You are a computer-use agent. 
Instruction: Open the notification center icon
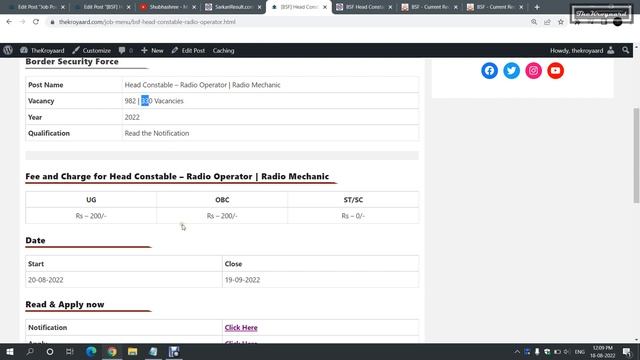627,351
